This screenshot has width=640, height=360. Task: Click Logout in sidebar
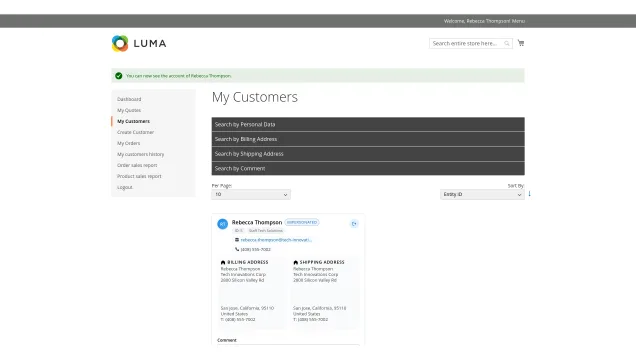pos(125,187)
